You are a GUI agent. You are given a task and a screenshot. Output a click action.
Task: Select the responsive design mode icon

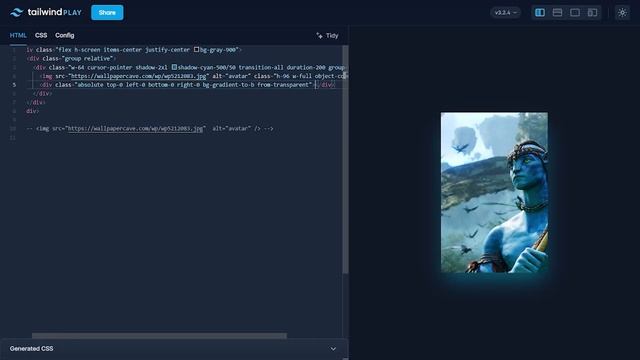pos(592,13)
